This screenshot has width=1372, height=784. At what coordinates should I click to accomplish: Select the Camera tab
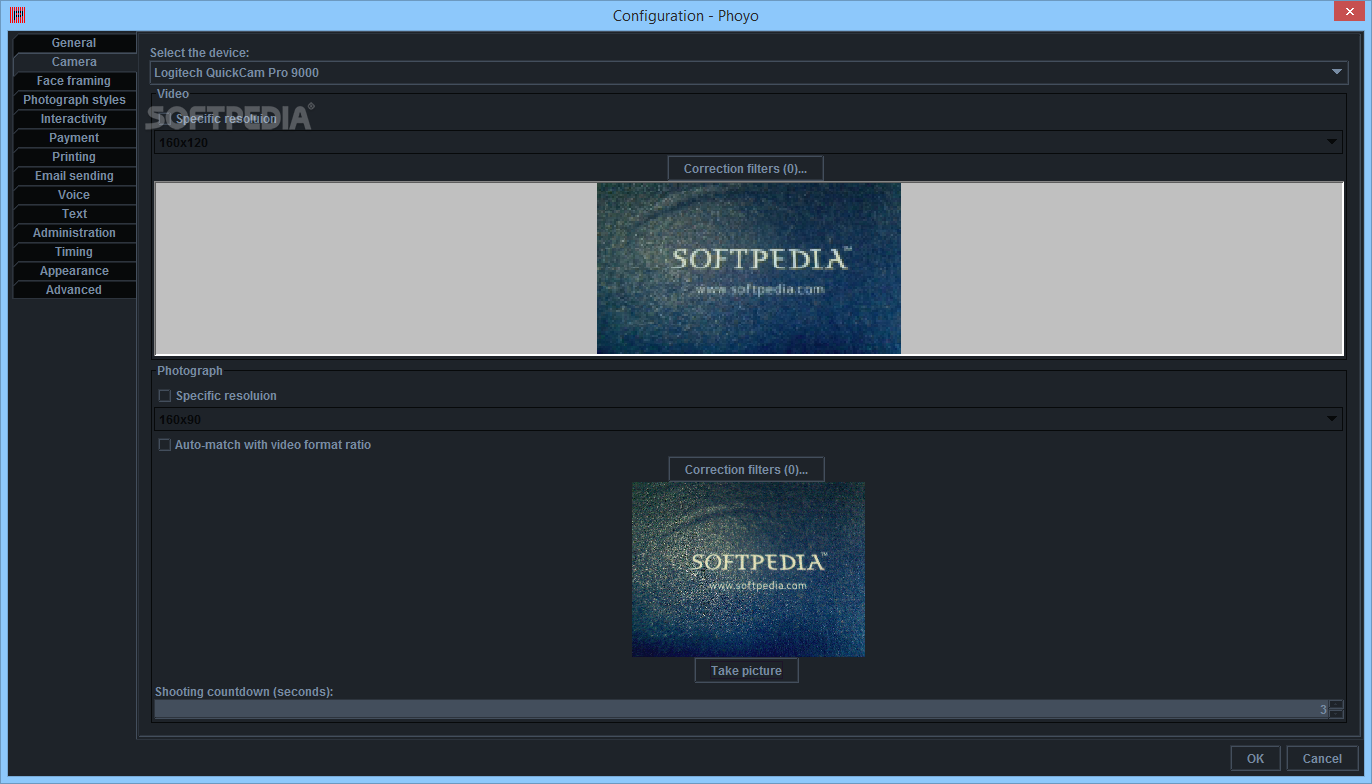coord(74,62)
